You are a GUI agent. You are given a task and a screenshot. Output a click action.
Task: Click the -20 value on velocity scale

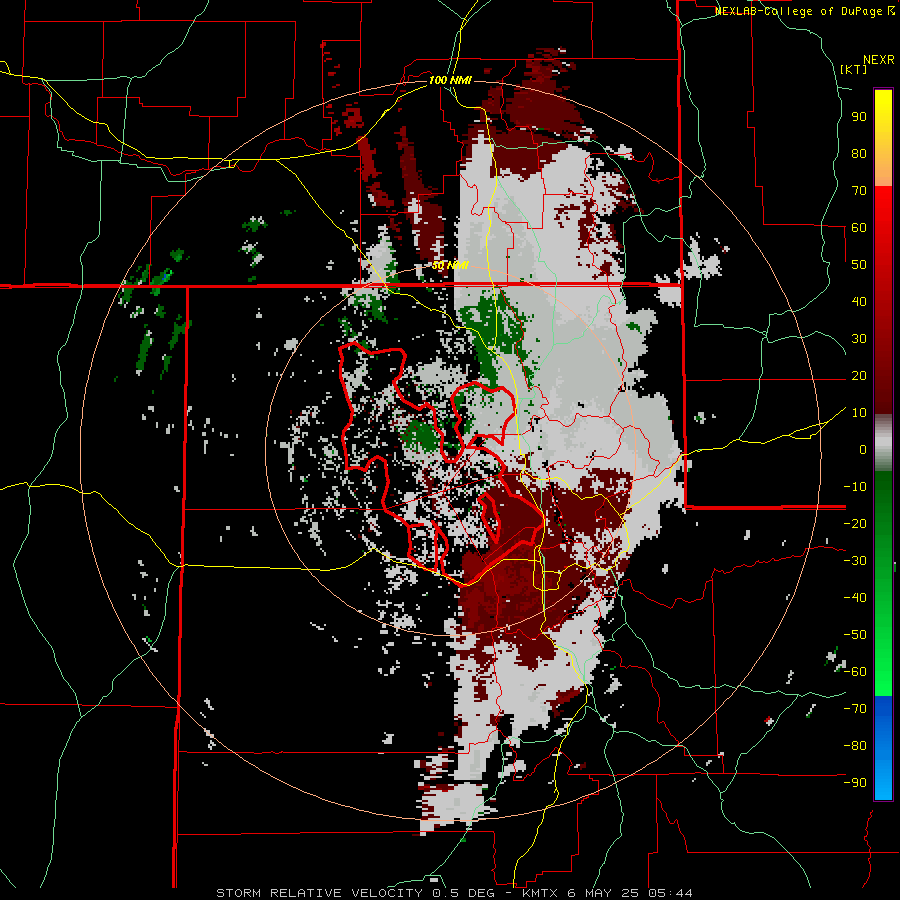pyautogui.click(x=855, y=524)
